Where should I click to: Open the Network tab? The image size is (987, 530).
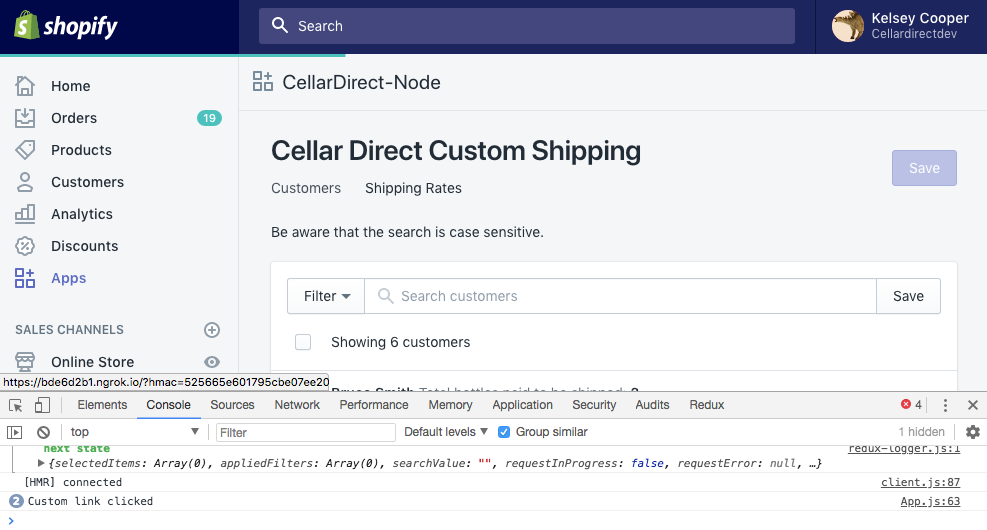[x=297, y=405]
